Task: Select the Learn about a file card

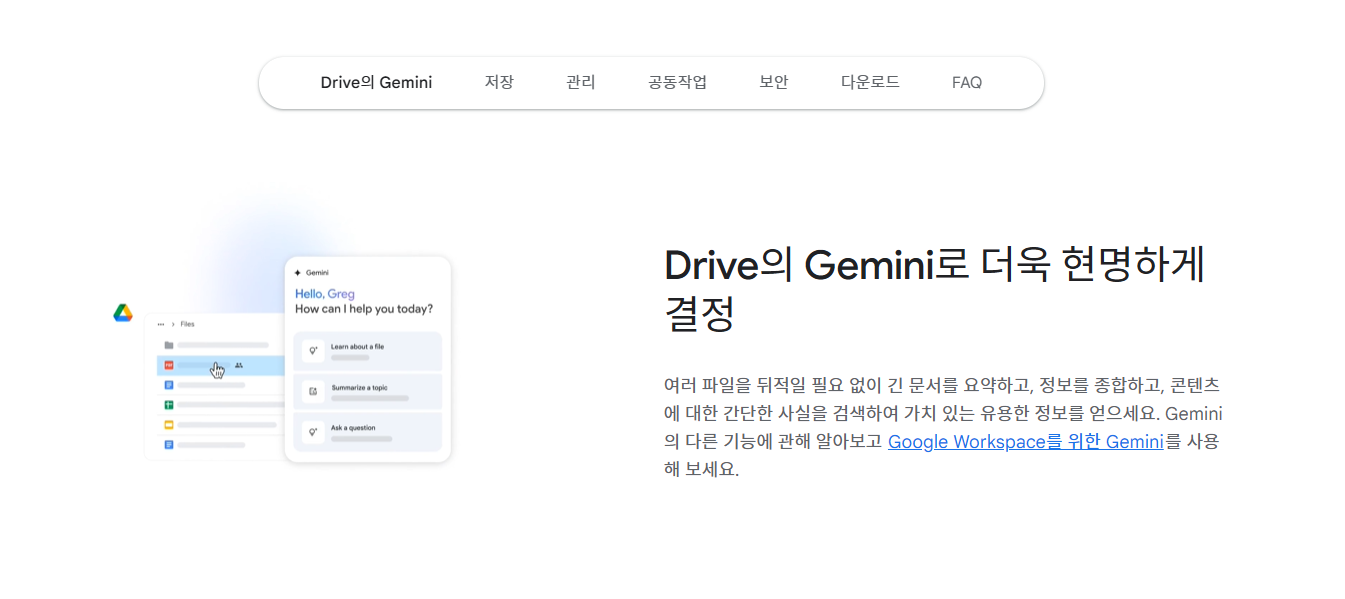Action: [x=368, y=351]
